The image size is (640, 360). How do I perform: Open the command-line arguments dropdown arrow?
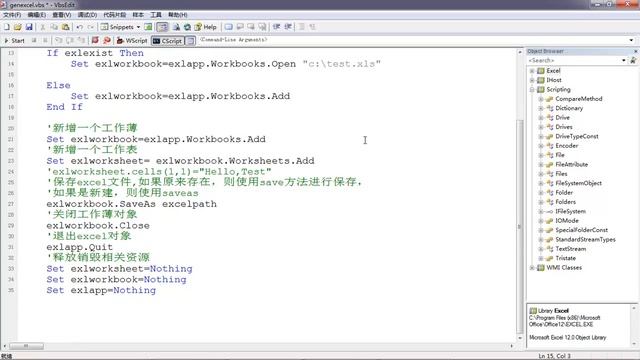point(631,40)
